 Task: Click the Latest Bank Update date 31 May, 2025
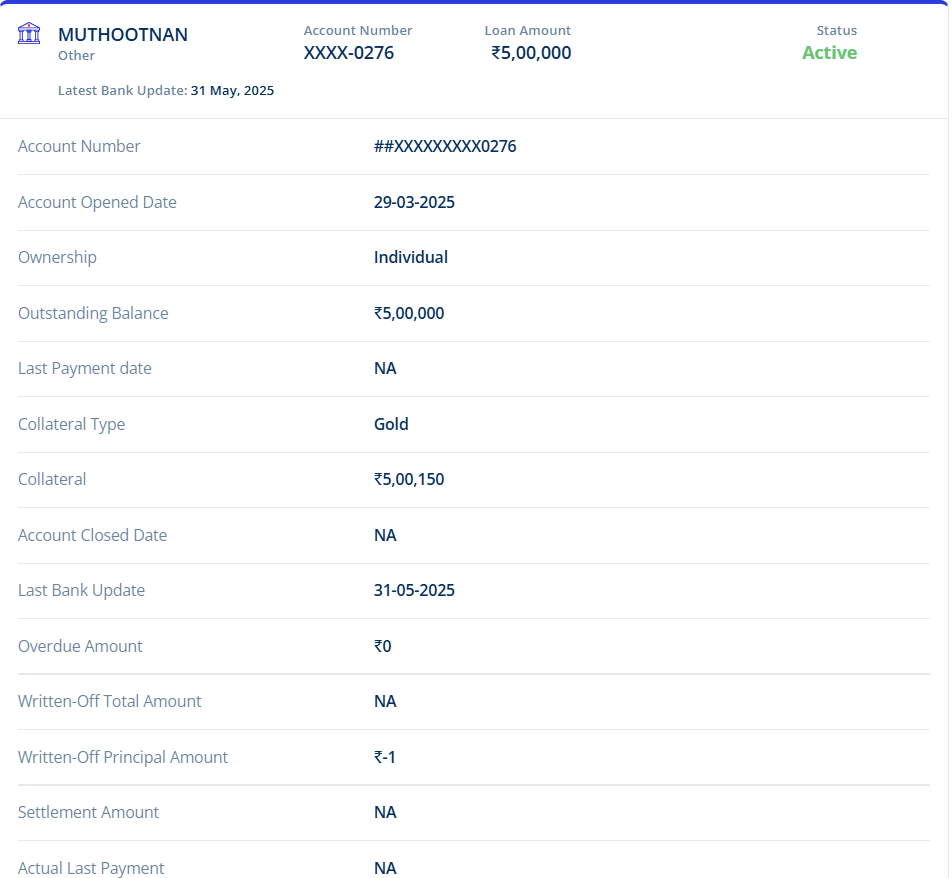[x=232, y=91]
